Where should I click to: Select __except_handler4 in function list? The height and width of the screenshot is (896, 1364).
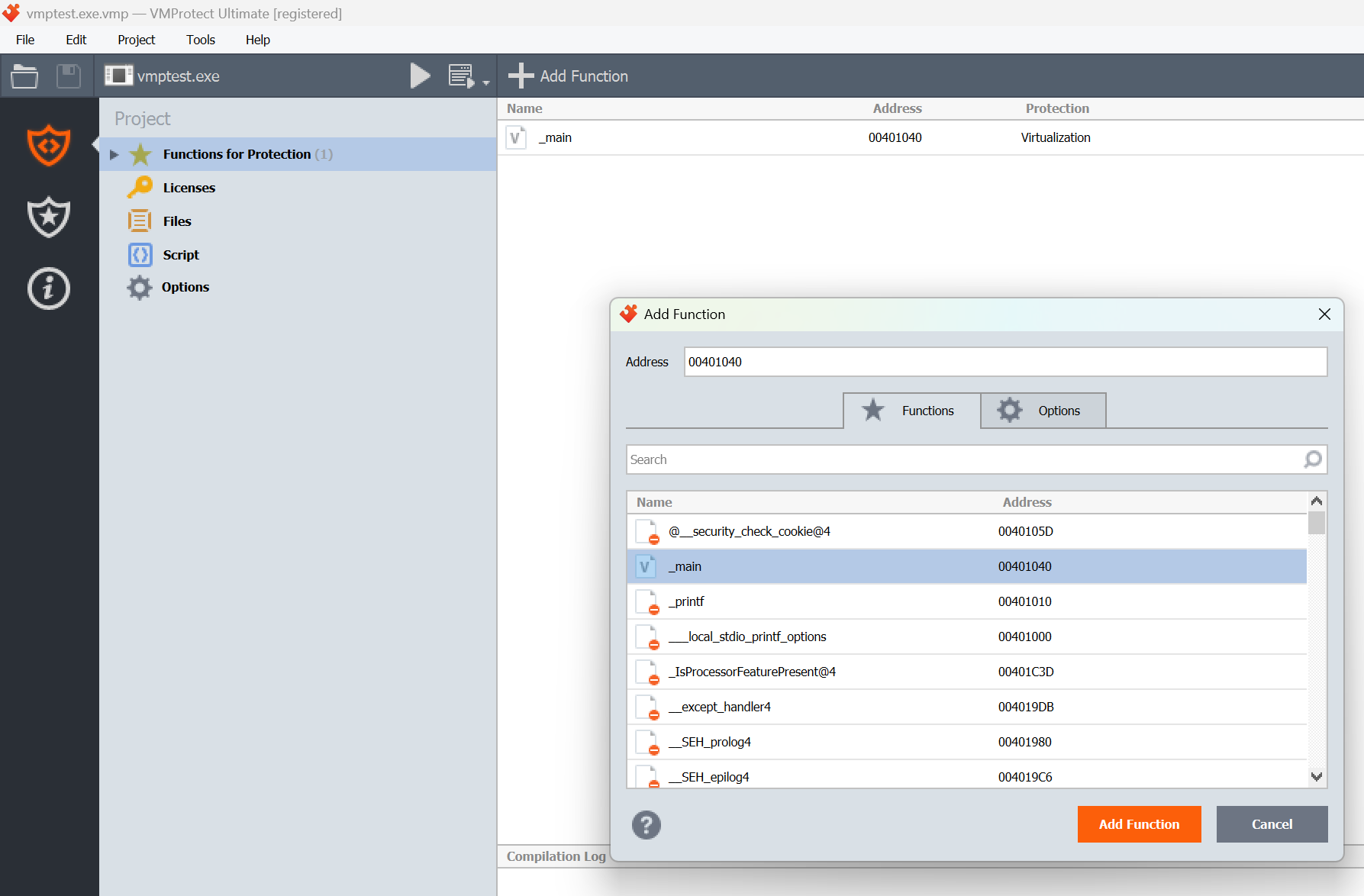tap(966, 707)
